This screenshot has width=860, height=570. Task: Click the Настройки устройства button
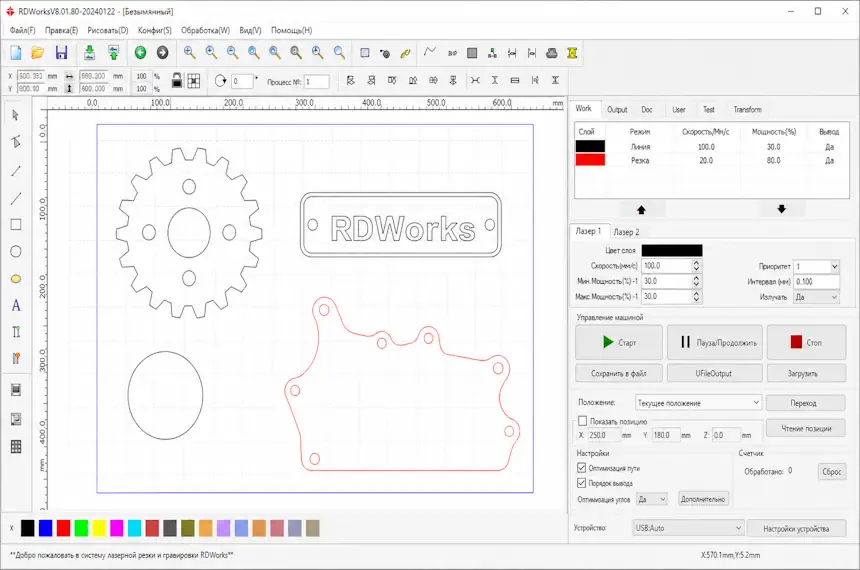796,529
